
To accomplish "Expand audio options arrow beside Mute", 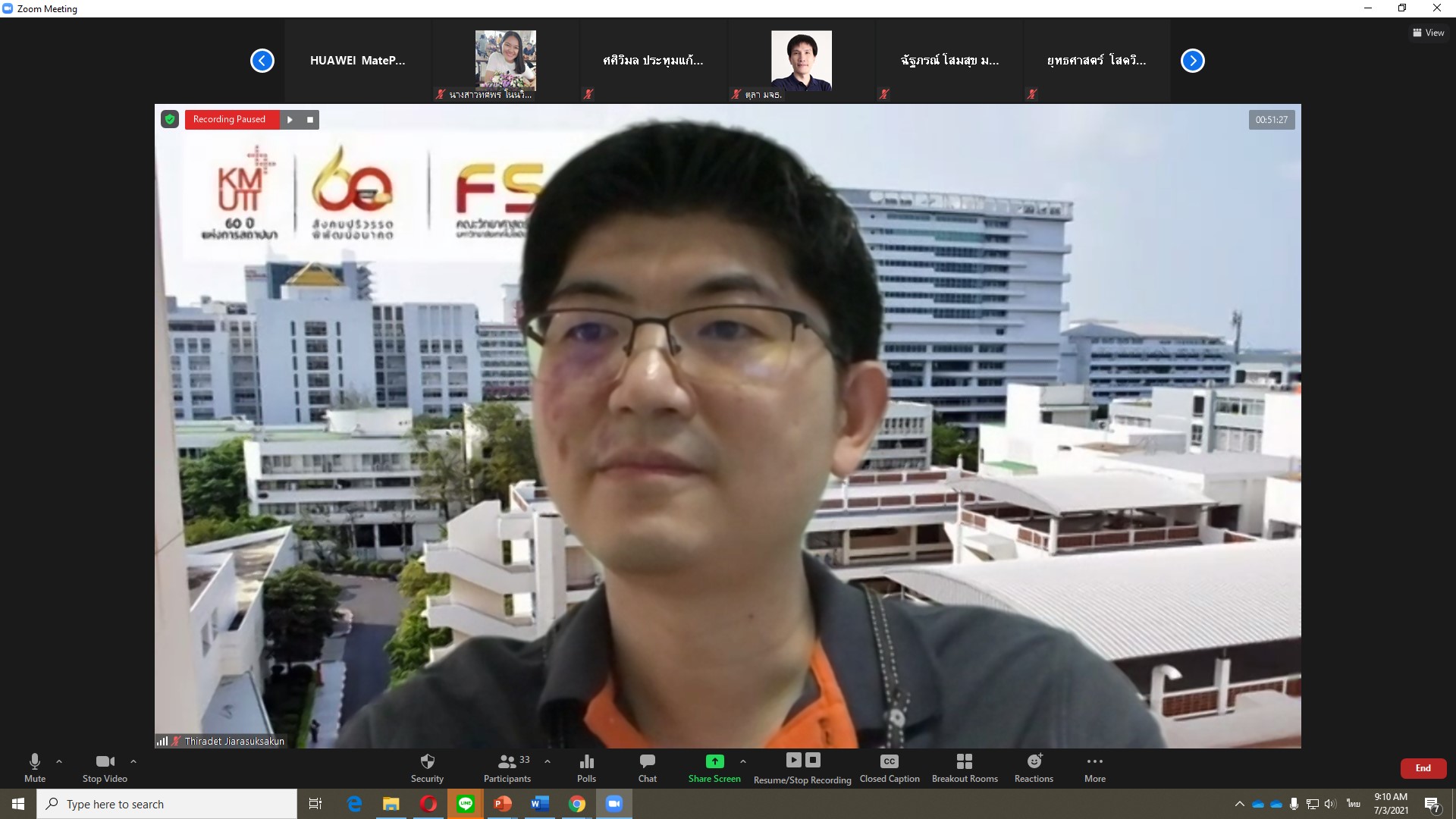I will 59,761.
